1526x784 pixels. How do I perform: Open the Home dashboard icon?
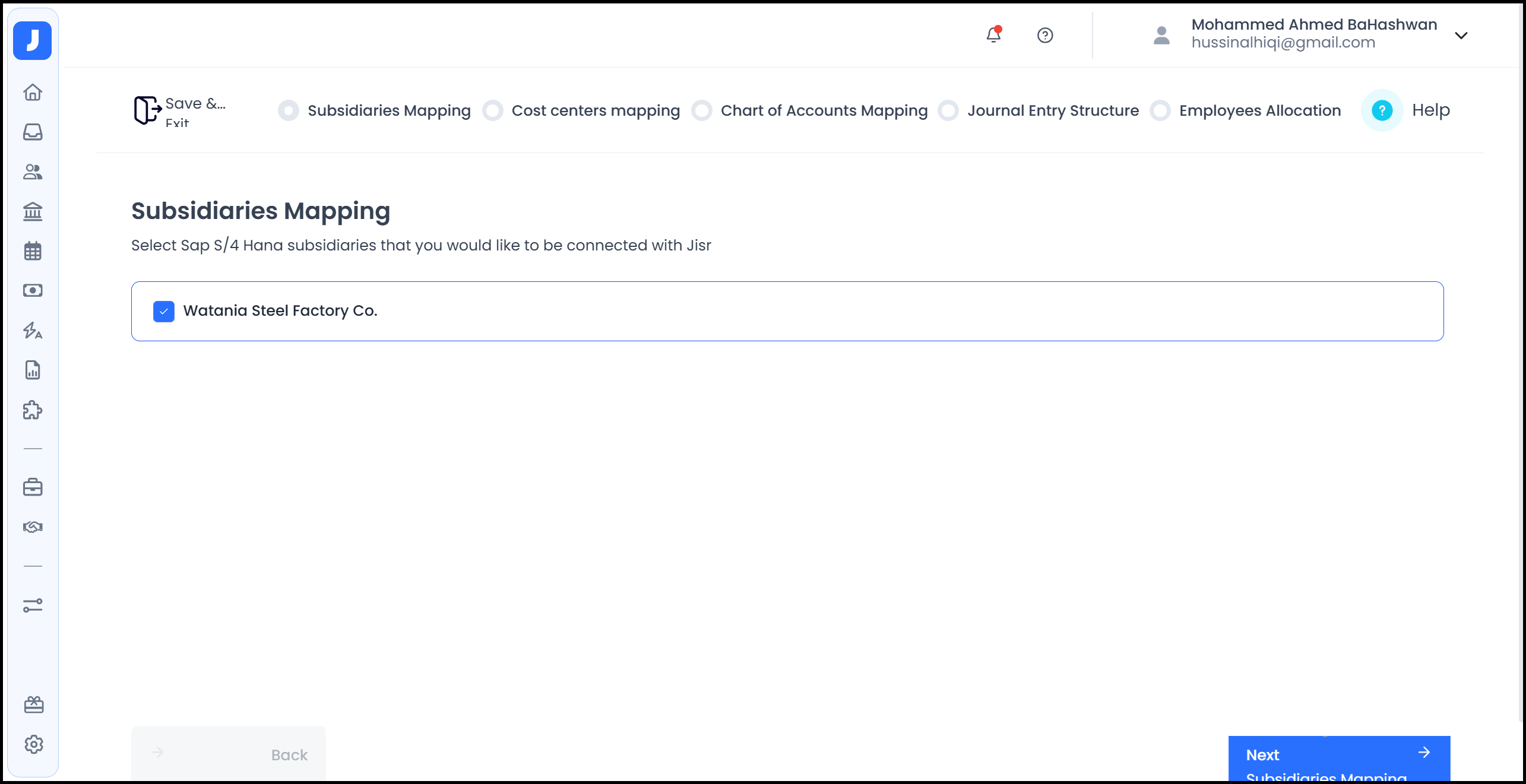[33, 93]
